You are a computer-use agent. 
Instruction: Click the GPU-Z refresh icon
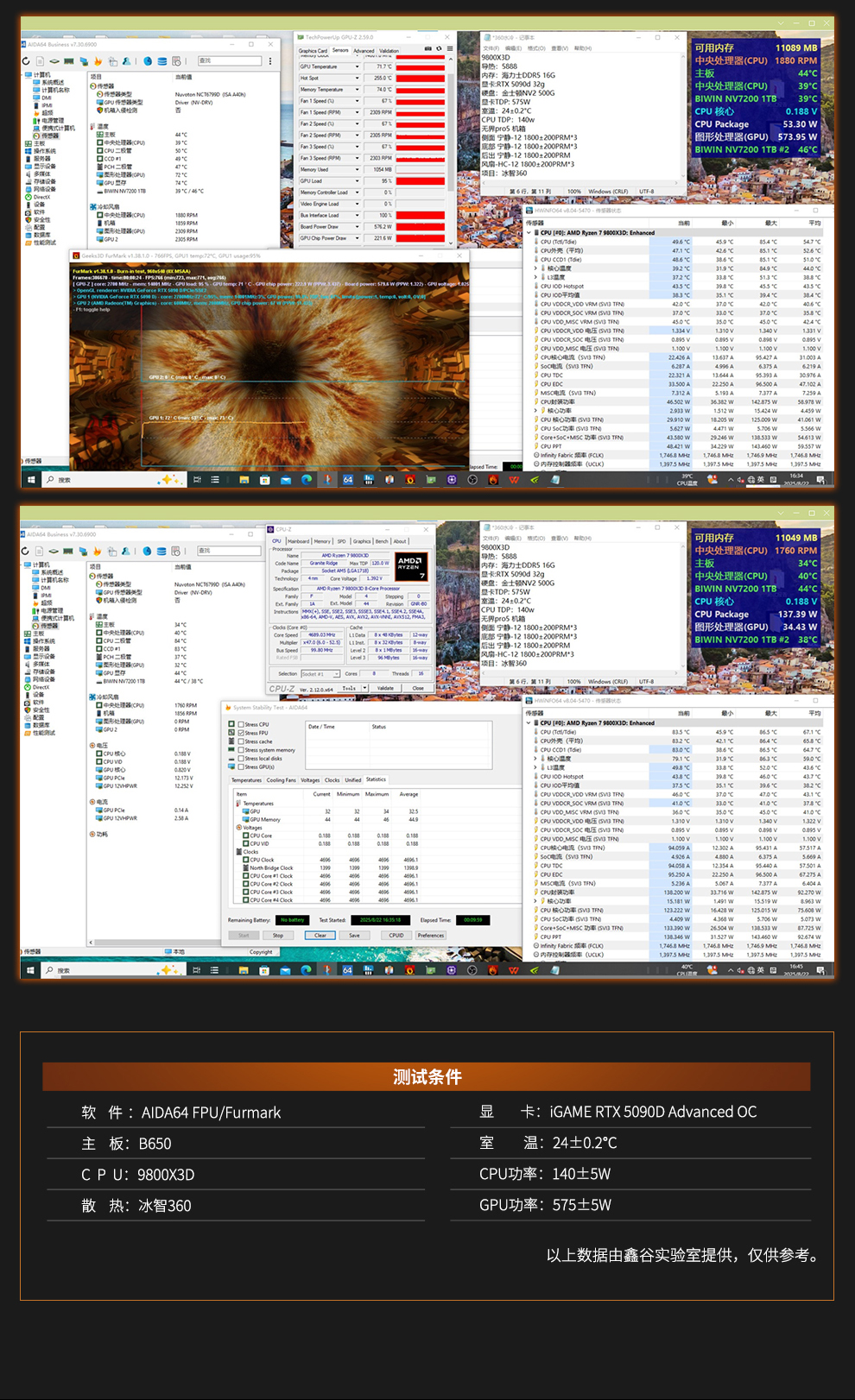point(438,49)
